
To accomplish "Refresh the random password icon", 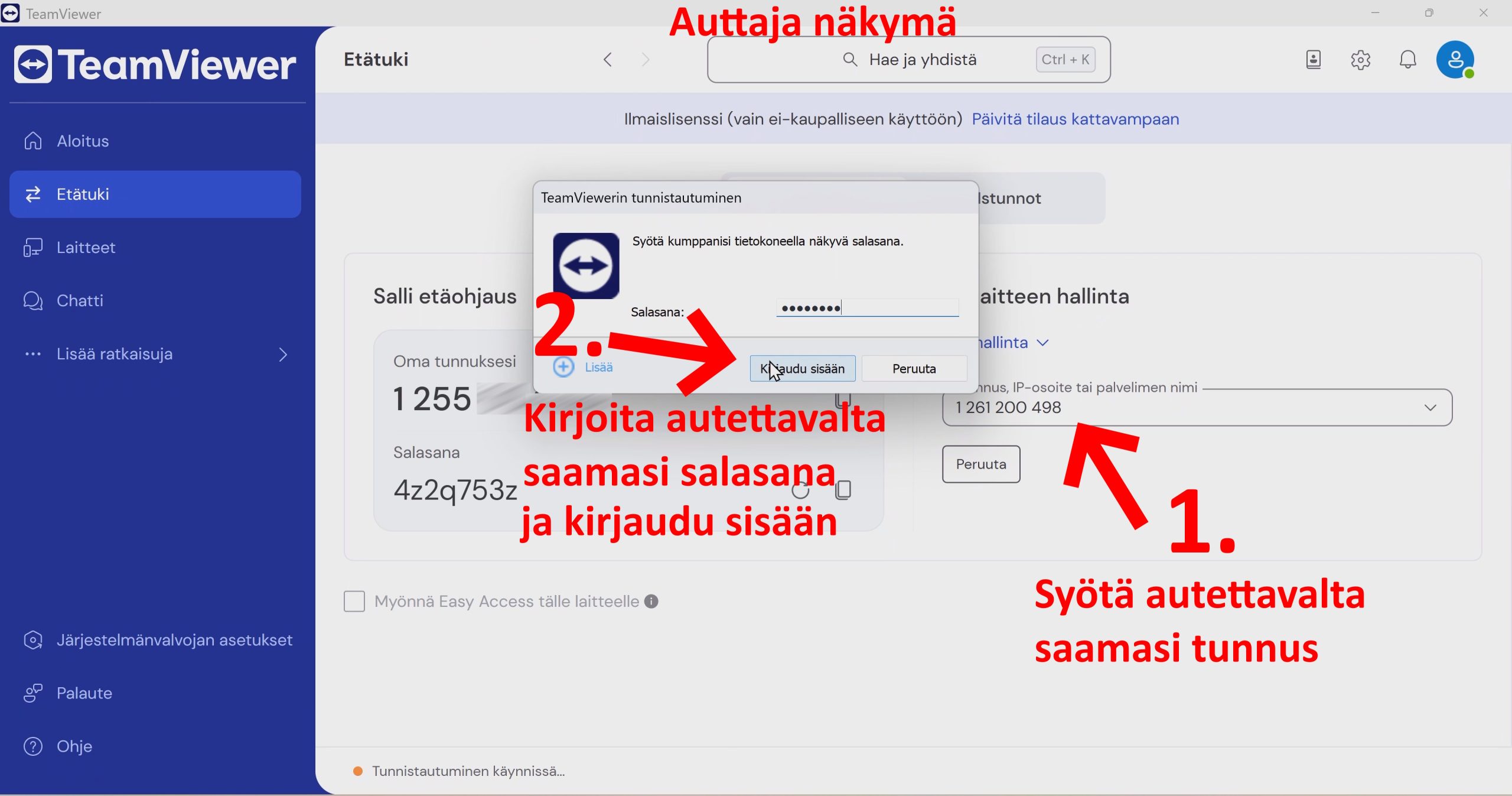I will pyautogui.click(x=800, y=490).
